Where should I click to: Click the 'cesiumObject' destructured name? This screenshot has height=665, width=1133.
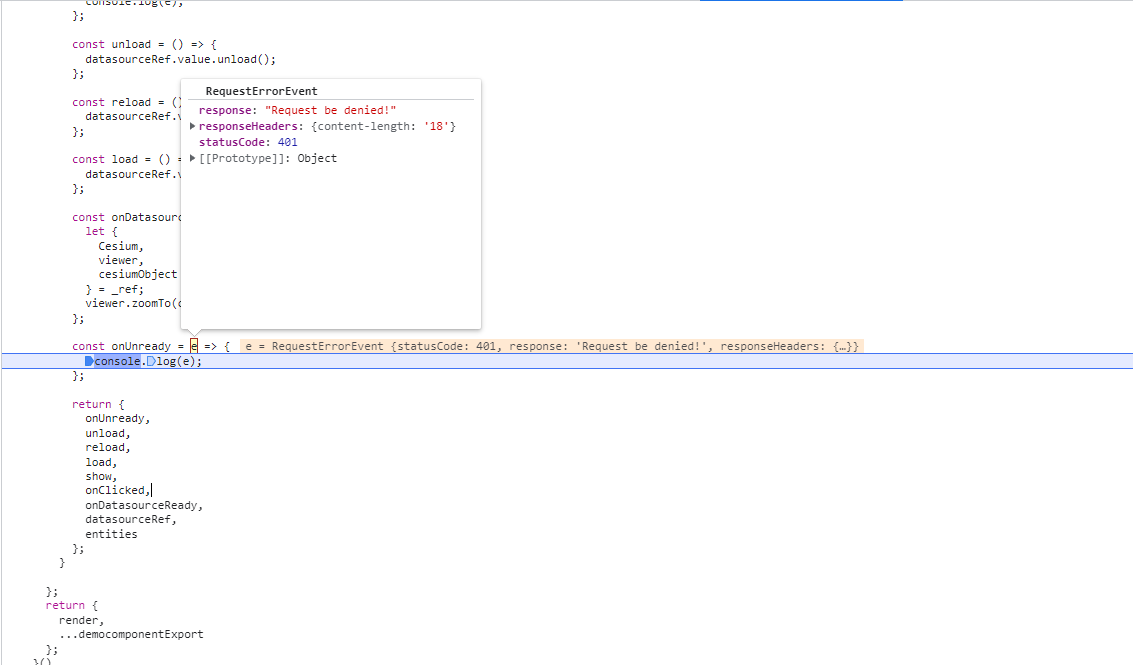point(137,275)
